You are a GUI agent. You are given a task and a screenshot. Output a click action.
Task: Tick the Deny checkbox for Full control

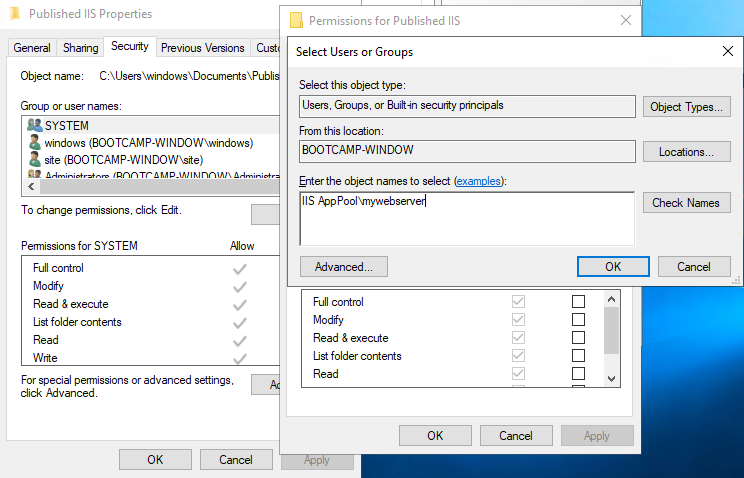point(578,301)
